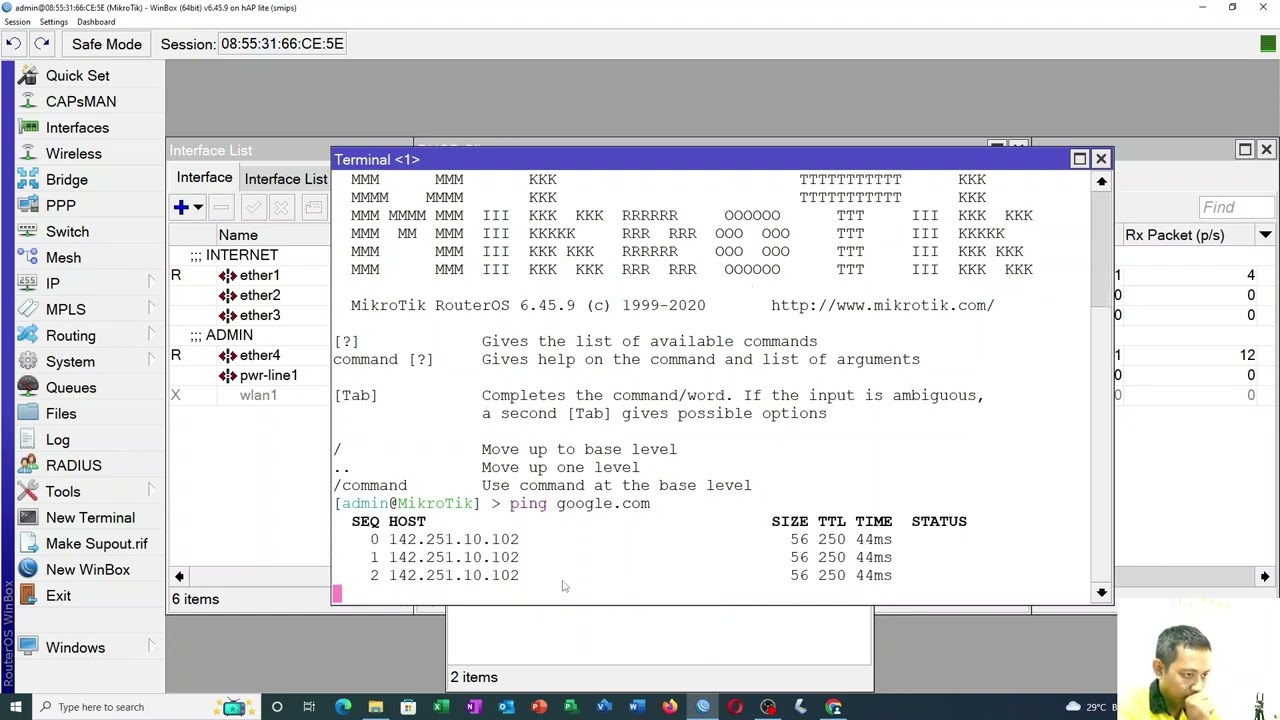Open CAPsMAN in sidebar
This screenshot has height=720, width=1280.
(81, 102)
